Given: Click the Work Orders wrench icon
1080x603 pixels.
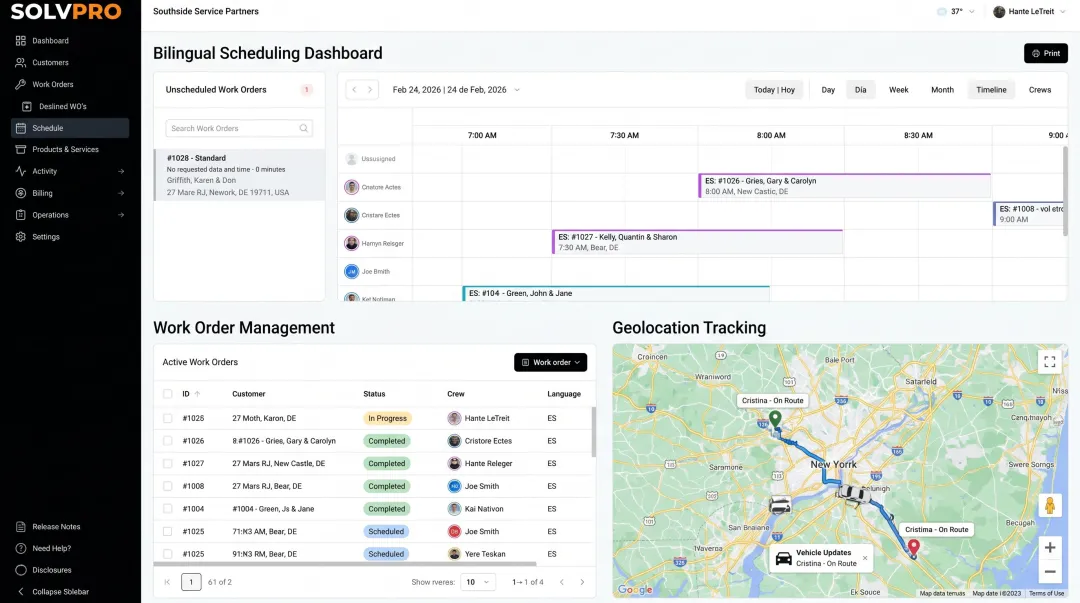Looking at the screenshot, I should pyautogui.click(x=21, y=84).
